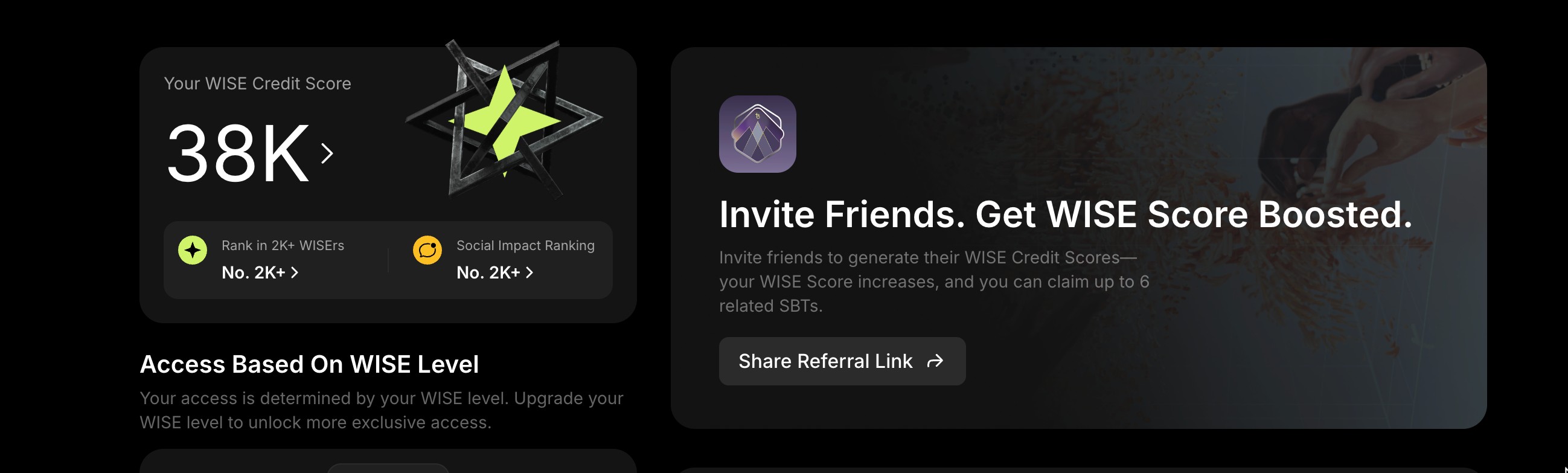Click the invite friends description paragraph
Image resolution: width=1568 pixels, height=473 pixels.
pyautogui.click(x=934, y=282)
